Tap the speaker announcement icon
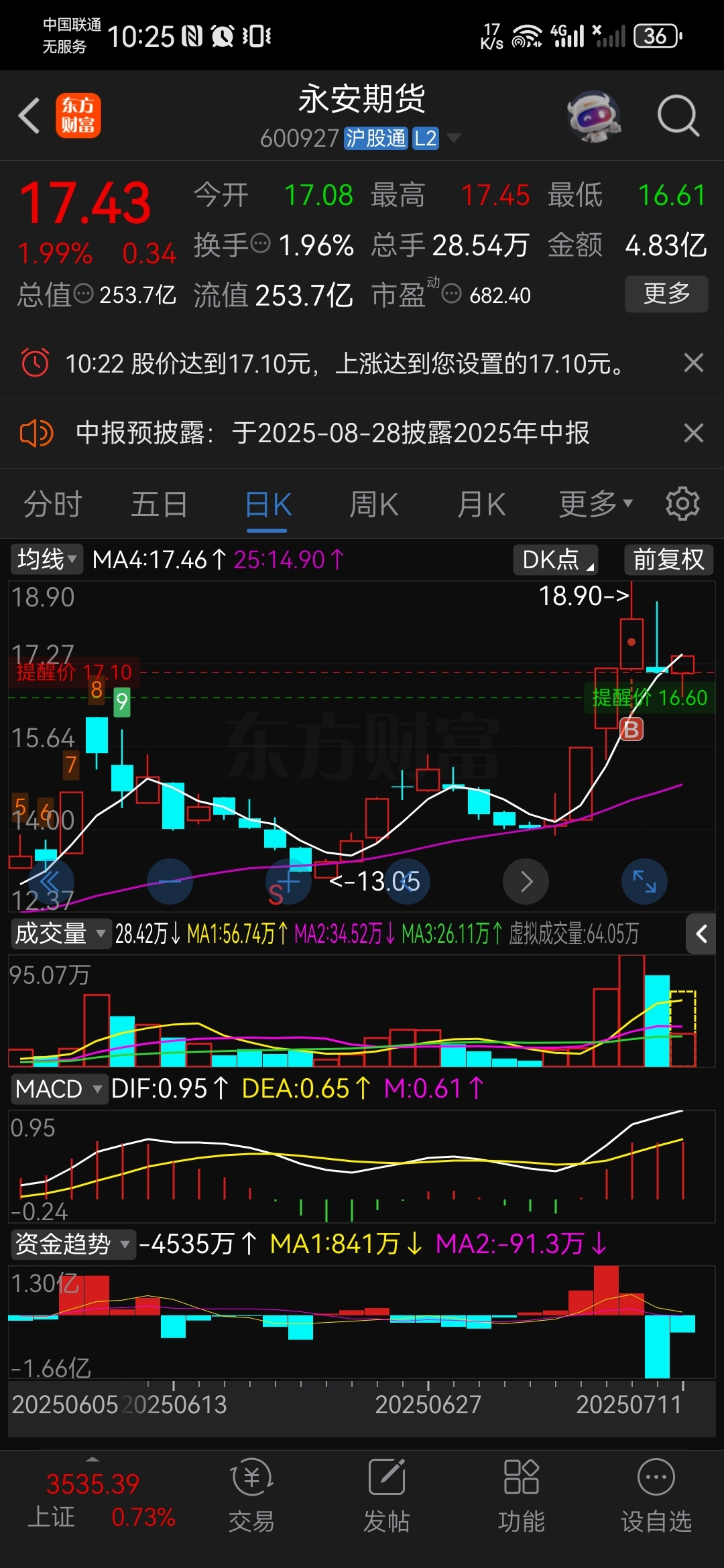 36,433
